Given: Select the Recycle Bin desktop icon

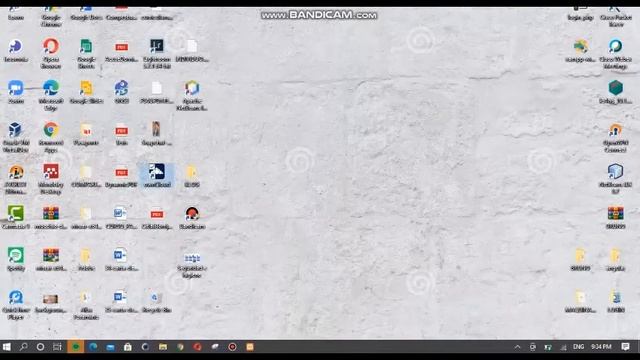Looking at the screenshot, I should click(156, 302).
